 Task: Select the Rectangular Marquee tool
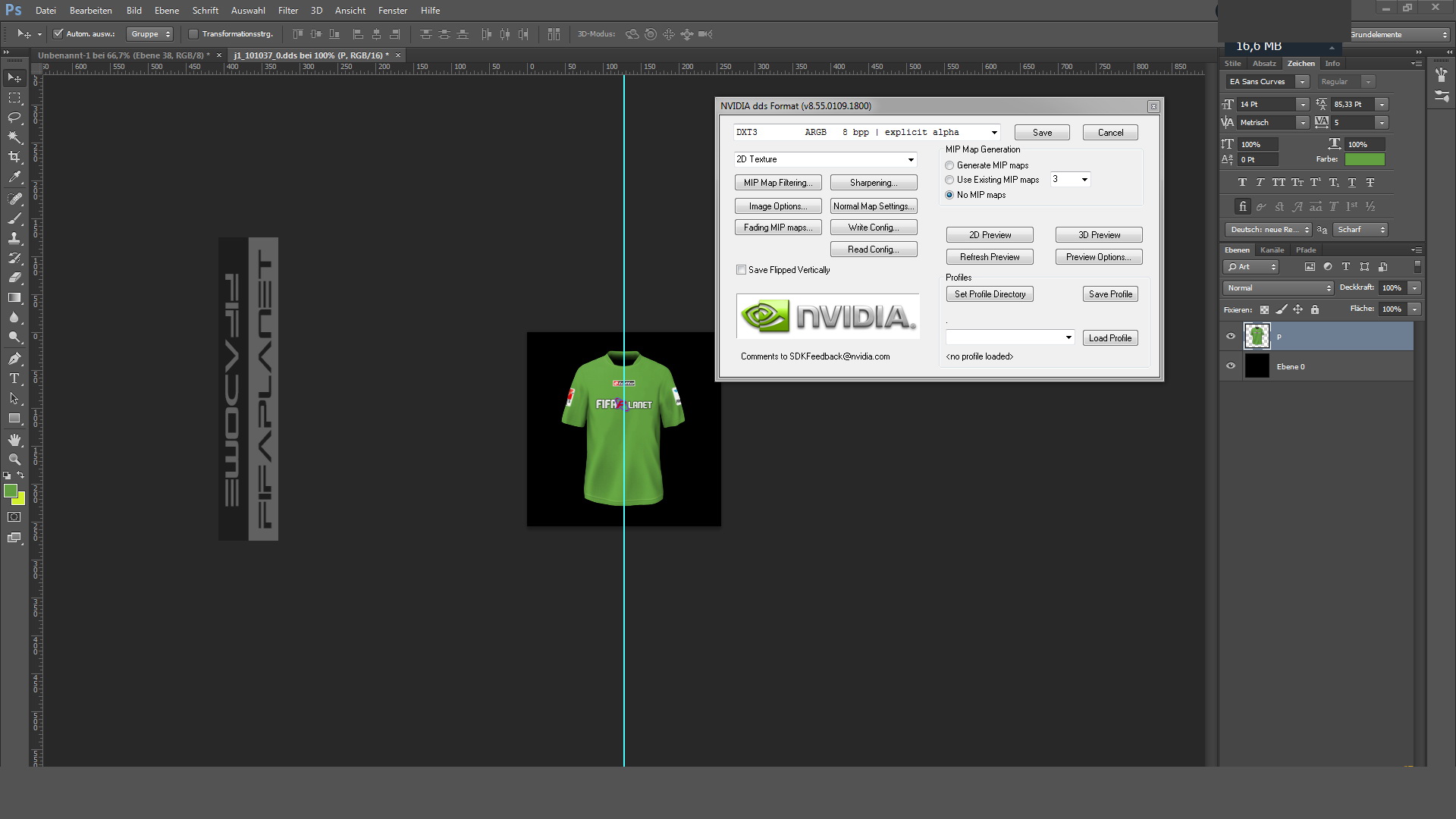(14, 98)
